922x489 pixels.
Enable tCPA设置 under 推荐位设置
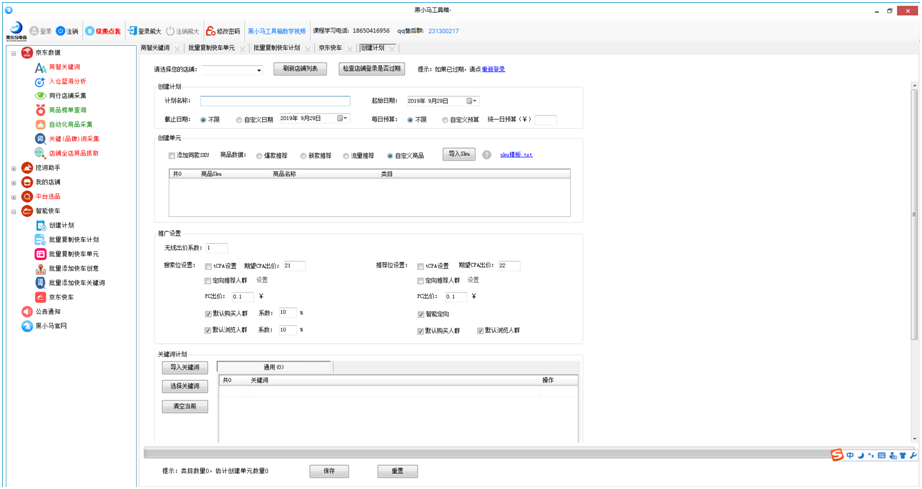[420, 266]
